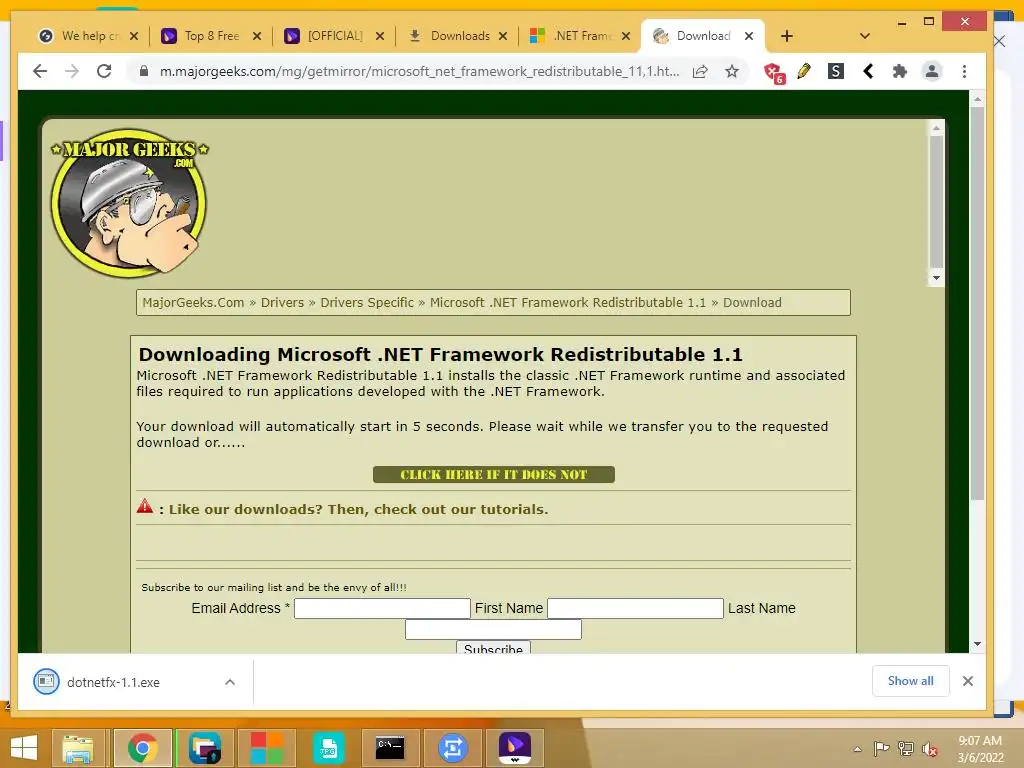
Task: Click the page scroll-down arrow
Action: tap(978, 644)
